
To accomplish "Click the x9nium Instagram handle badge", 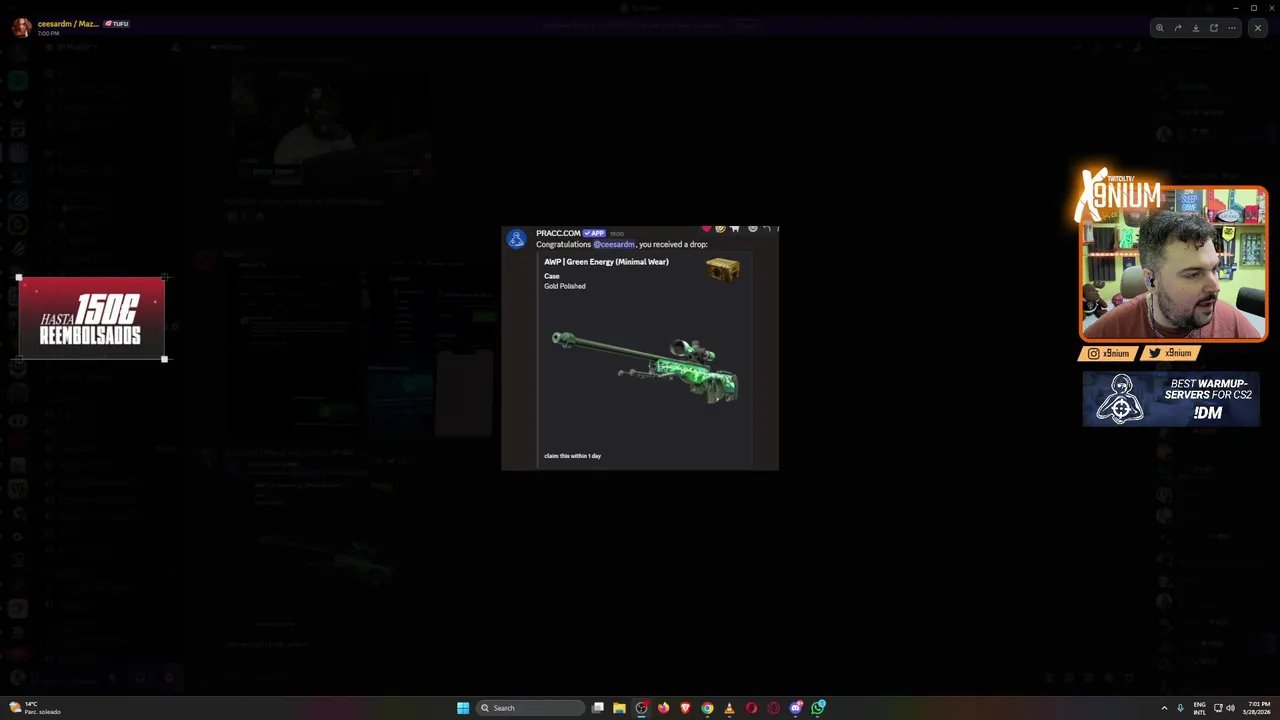I will click(x=1109, y=353).
